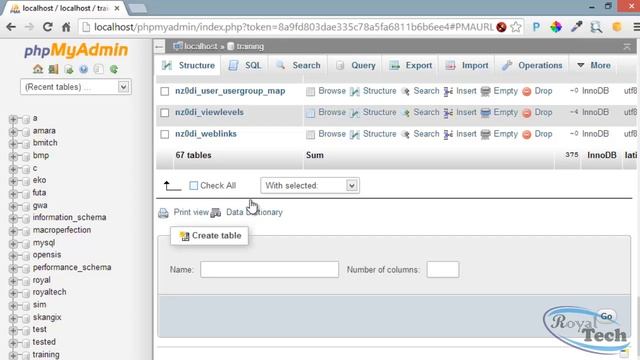
Task: Click the Data Dictionary icon
Action: (x=216, y=213)
